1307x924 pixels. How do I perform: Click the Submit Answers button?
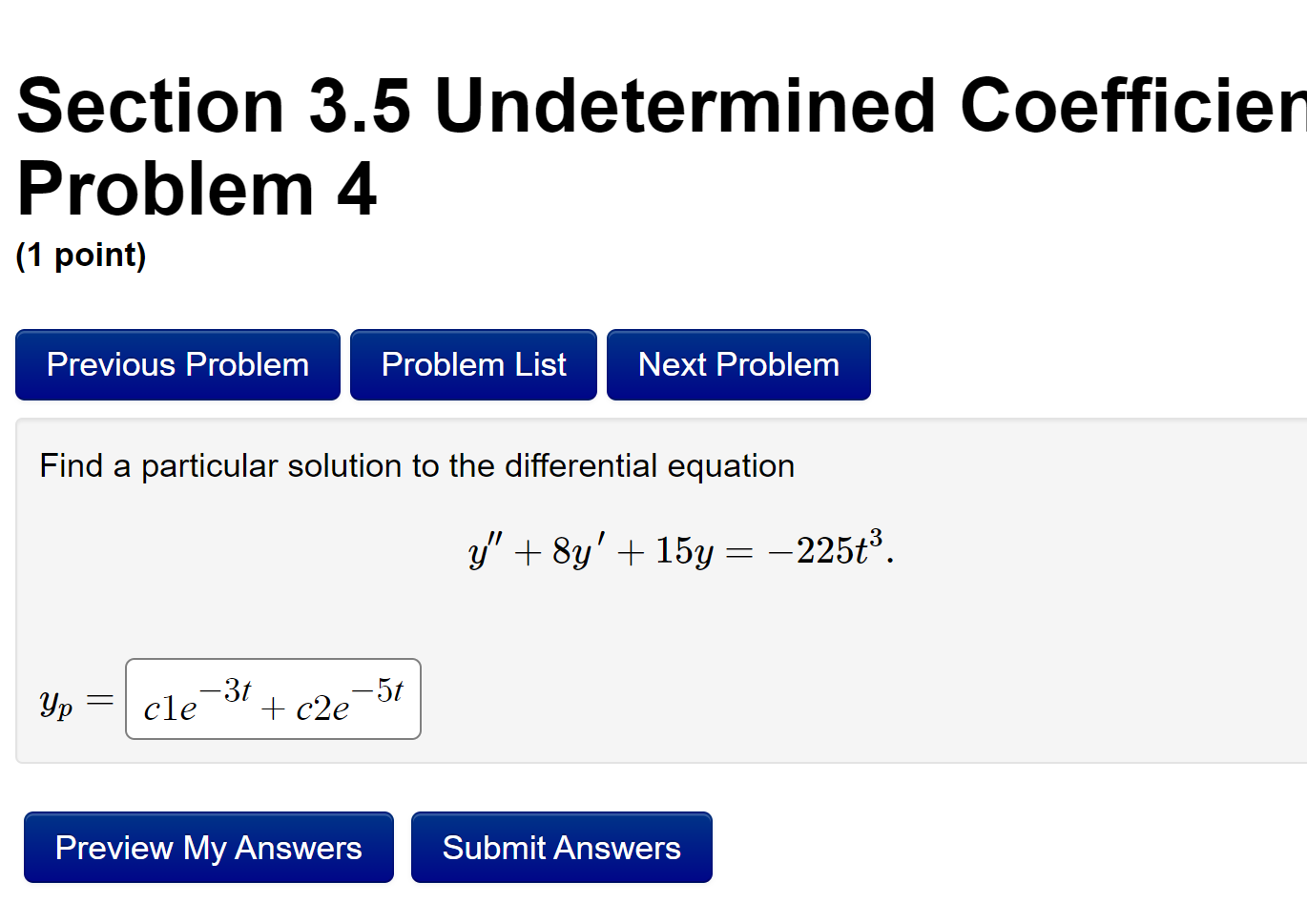point(561,847)
